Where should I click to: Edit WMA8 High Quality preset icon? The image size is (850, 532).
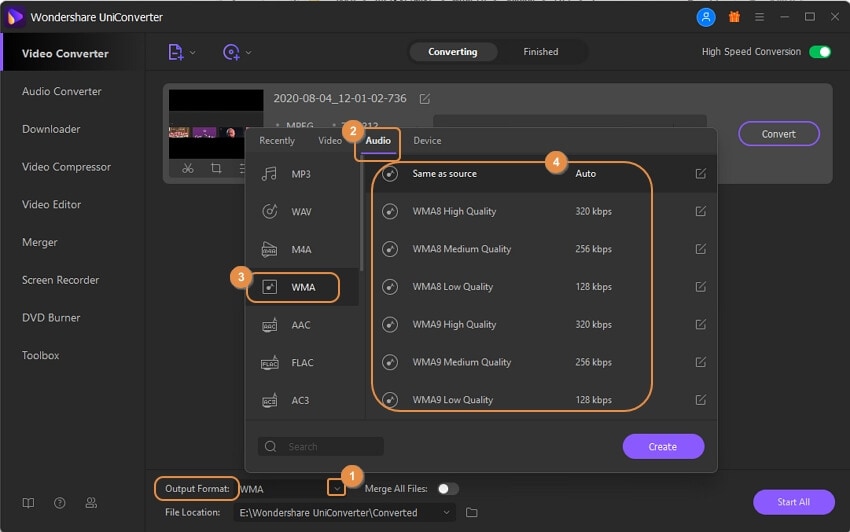coord(700,211)
